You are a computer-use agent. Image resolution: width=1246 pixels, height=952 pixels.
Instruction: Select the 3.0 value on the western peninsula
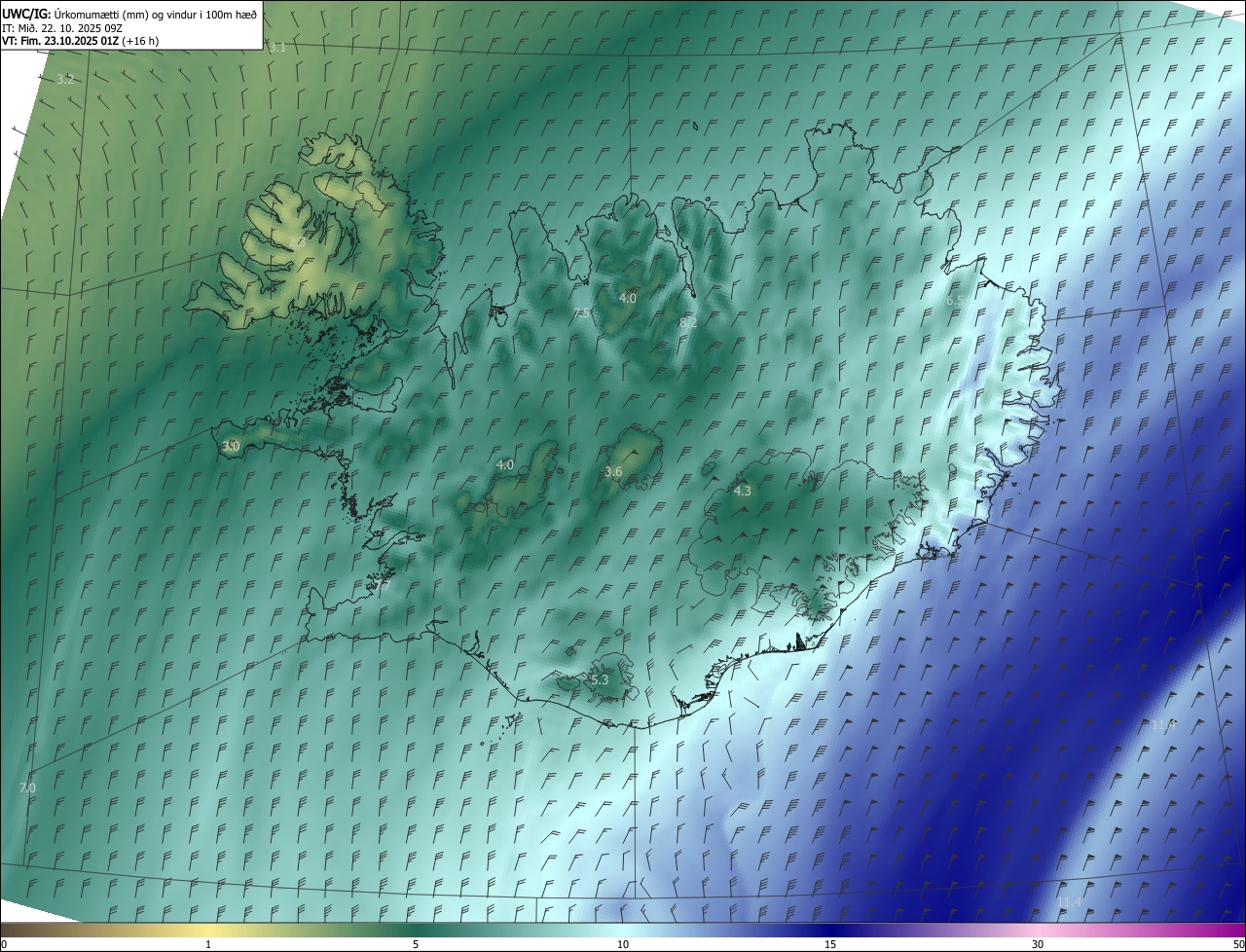tap(231, 446)
